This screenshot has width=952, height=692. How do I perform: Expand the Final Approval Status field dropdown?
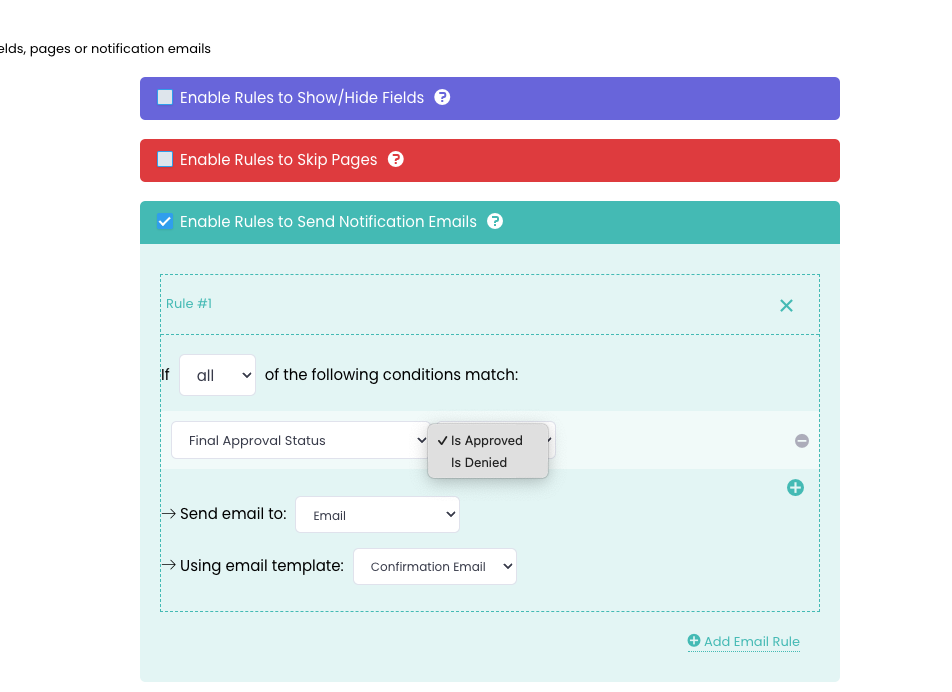[x=300, y=441]
